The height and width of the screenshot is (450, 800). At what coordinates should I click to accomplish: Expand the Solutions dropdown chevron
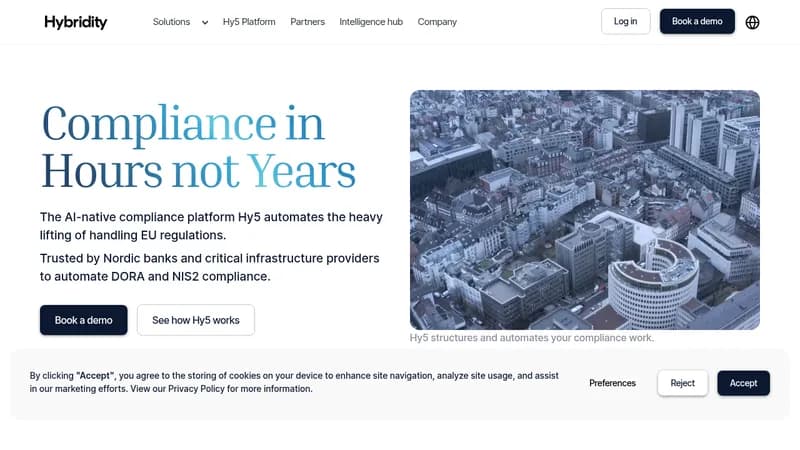(x=205, y=22)
